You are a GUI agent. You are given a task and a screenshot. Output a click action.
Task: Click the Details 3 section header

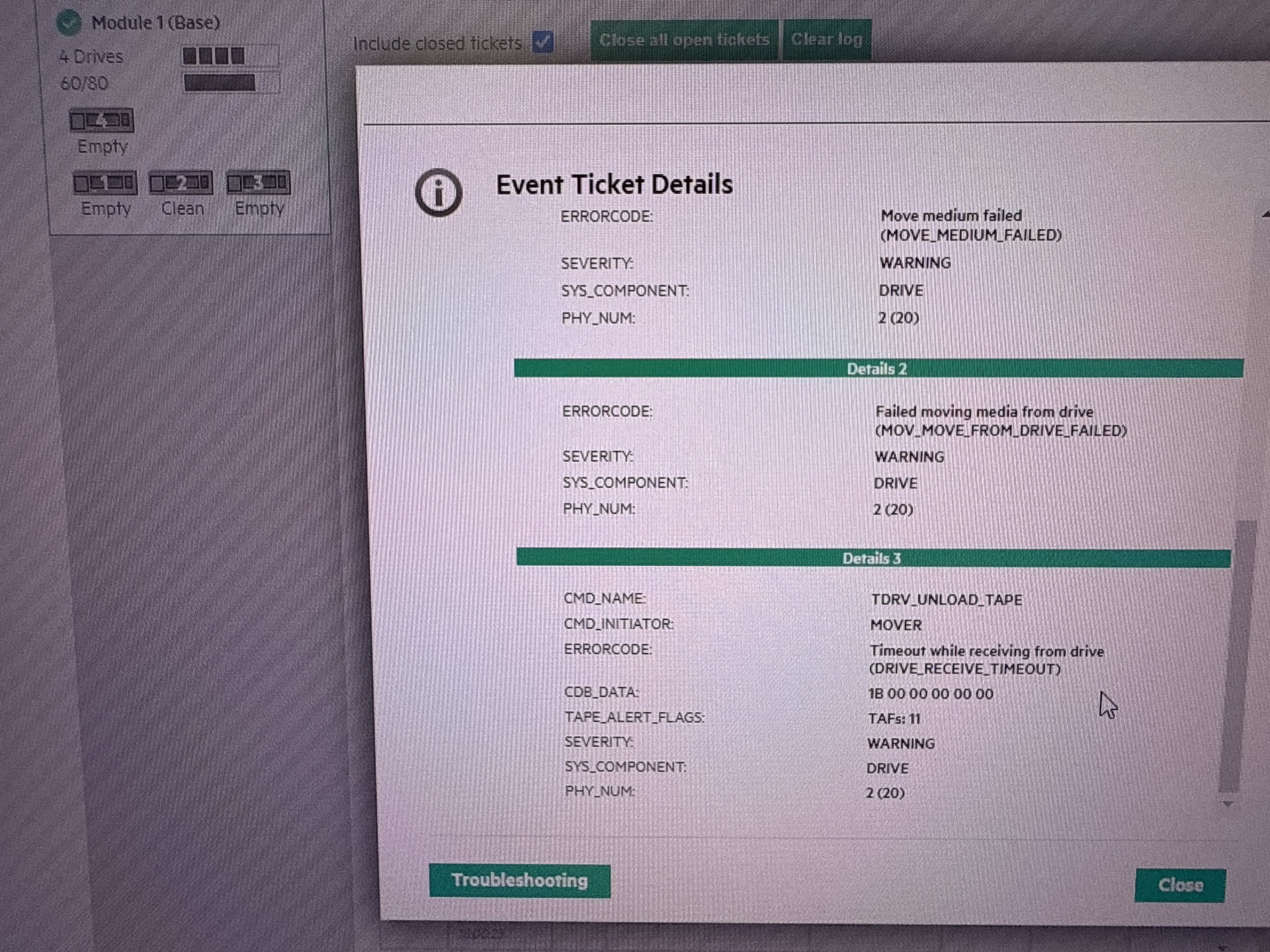872,559
